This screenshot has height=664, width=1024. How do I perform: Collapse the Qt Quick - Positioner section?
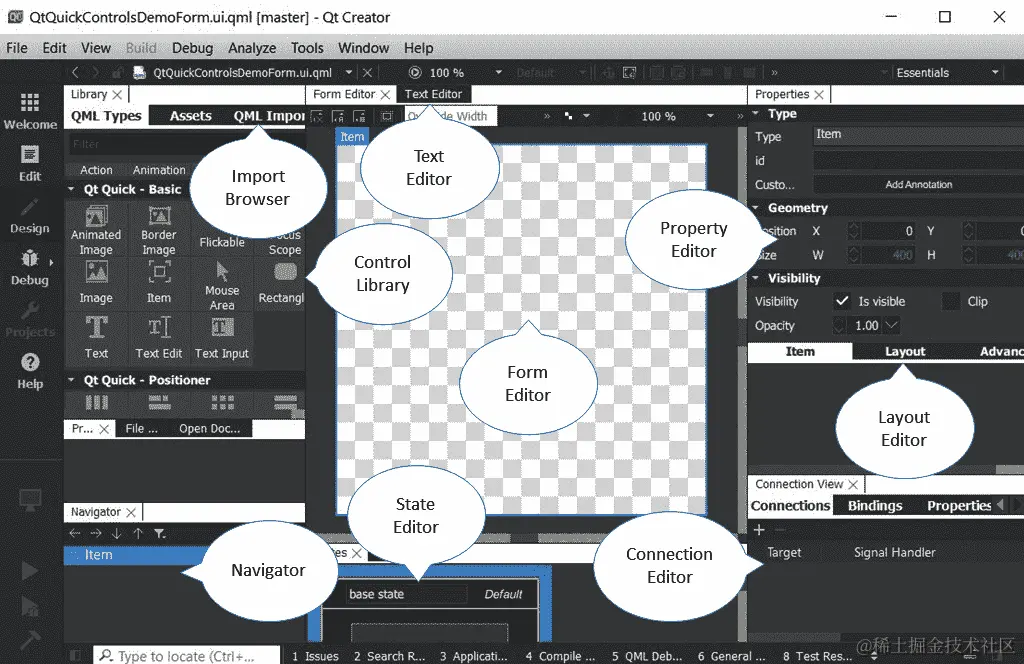pos(72,380)
